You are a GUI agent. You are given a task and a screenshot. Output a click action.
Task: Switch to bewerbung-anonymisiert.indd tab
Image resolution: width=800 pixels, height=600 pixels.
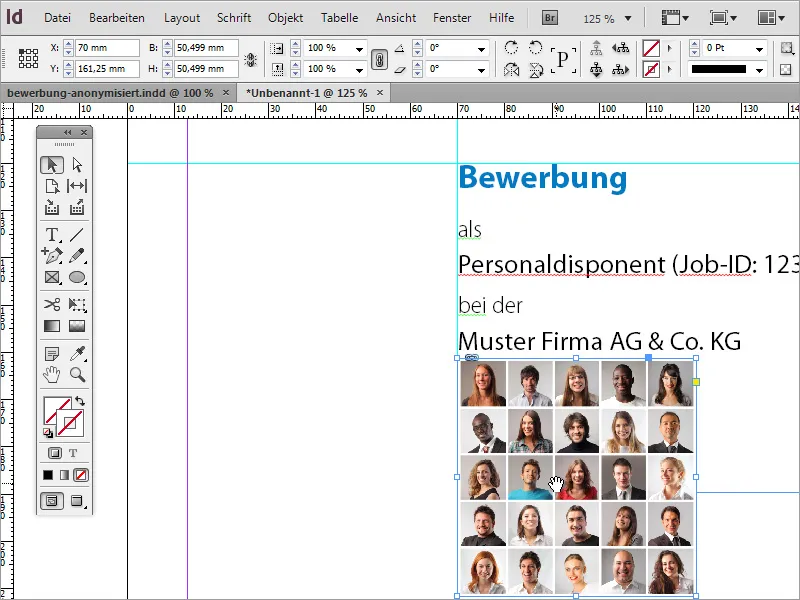(110, 93)
